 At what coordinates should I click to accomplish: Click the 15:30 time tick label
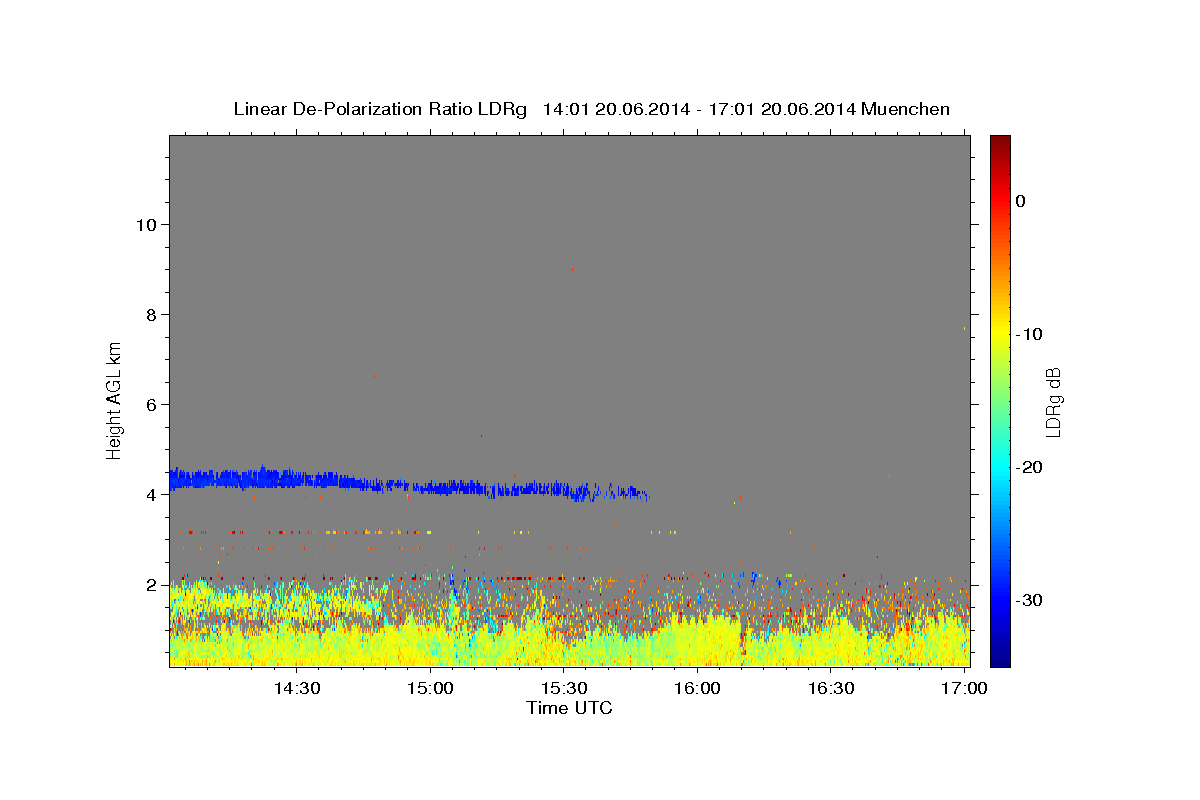pos(564,688)
